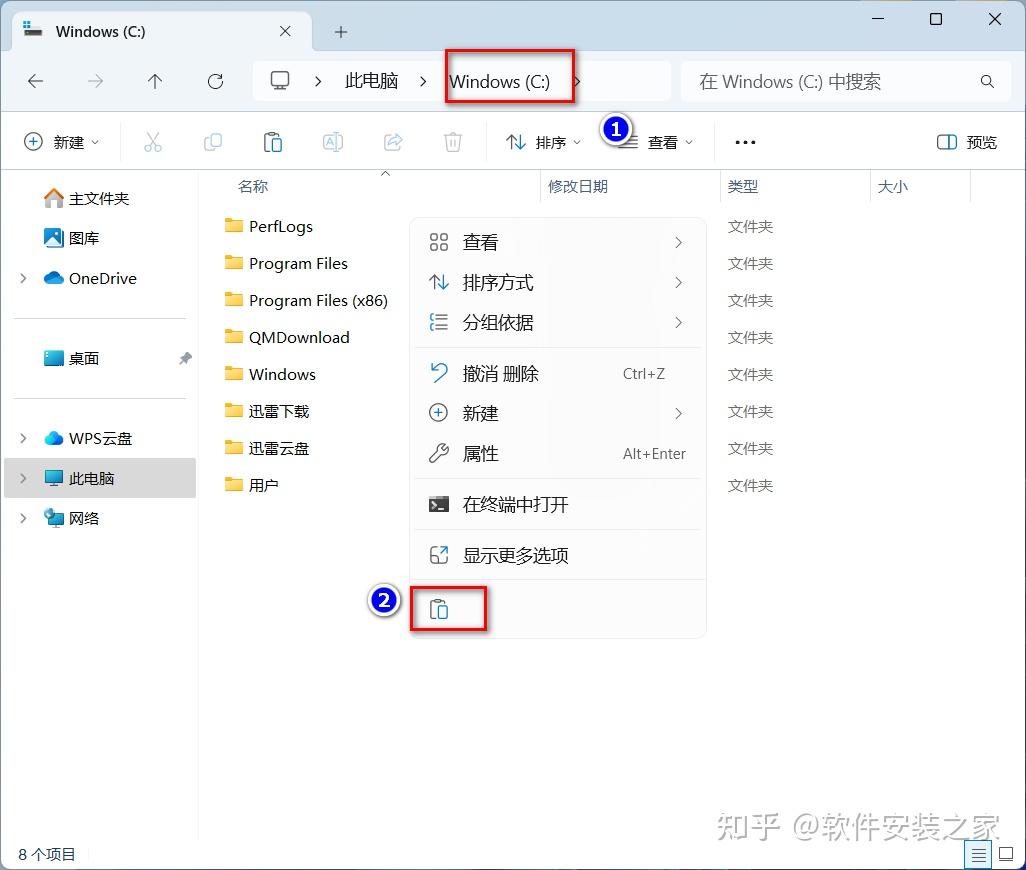The width and height of the screenshot is (1026, 870).
Task: Click the Paste icon on the toolbar
Action: [273, 142]
